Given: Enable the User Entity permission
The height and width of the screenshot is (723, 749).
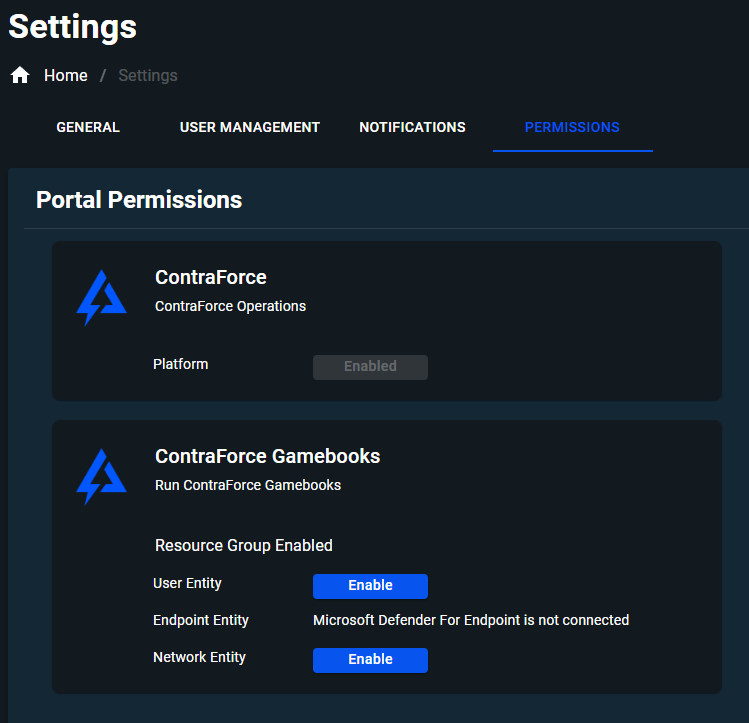Looking at the screenshot, I should tap(370, 586).
